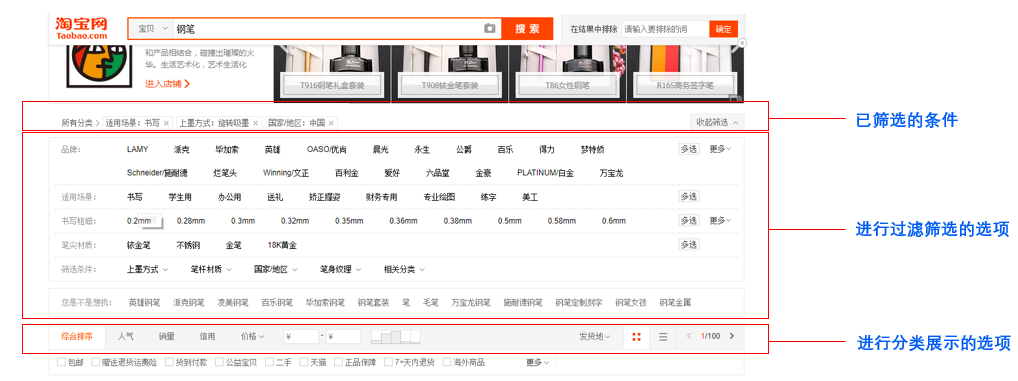This screenshot has width=1018, height=381.
Task: Switch to list view icon
Action: [663, 336]
